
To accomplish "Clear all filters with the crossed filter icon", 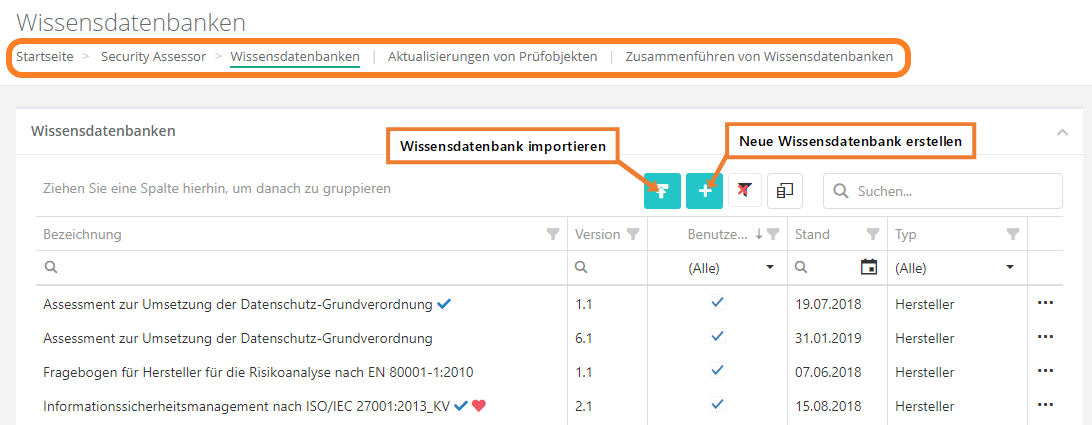I will pyautogui.click(x=744, y=190).
